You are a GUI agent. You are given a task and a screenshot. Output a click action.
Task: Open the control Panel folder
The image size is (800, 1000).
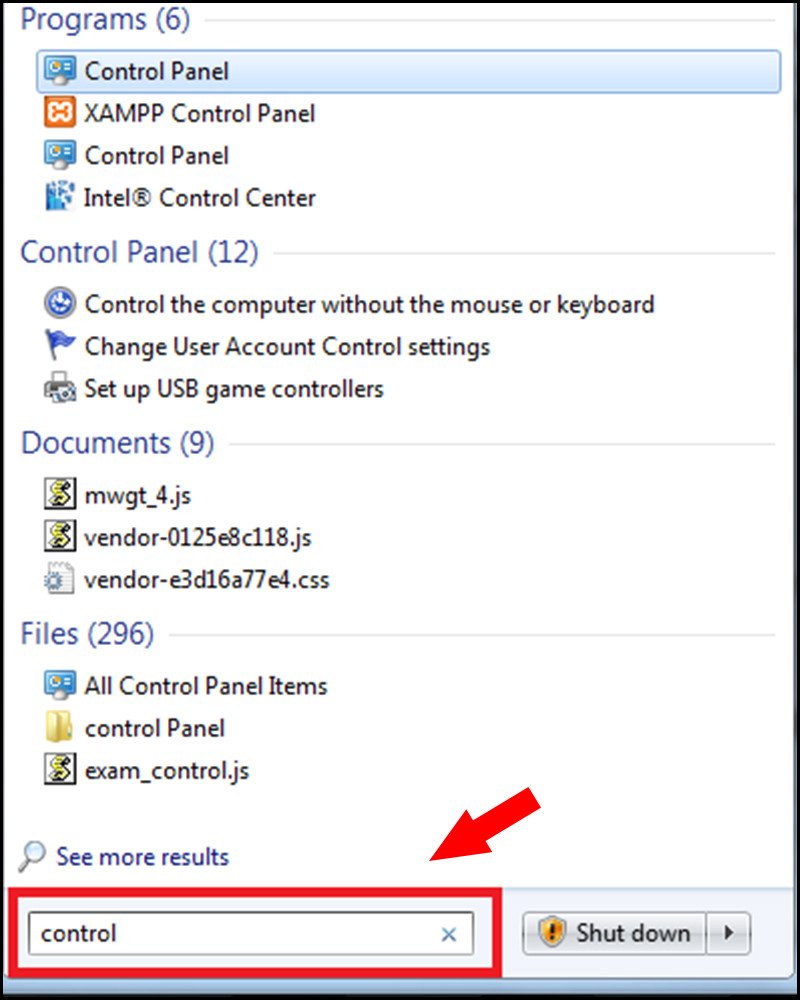(x=154, y=728)
